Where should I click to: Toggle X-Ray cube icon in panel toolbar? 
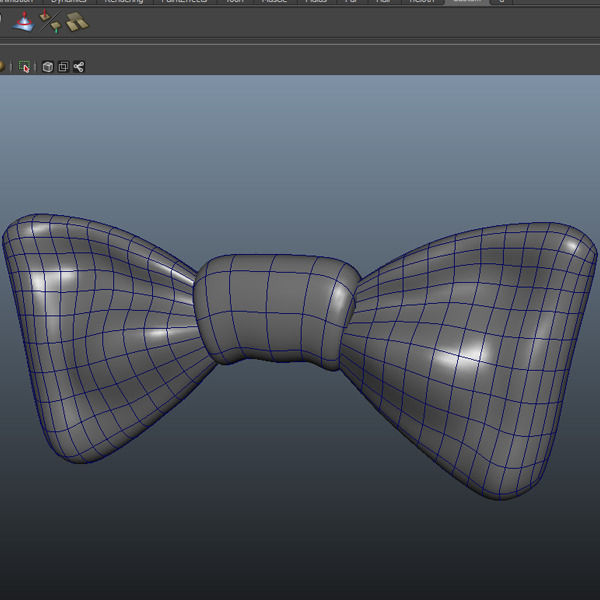point(47,67)
